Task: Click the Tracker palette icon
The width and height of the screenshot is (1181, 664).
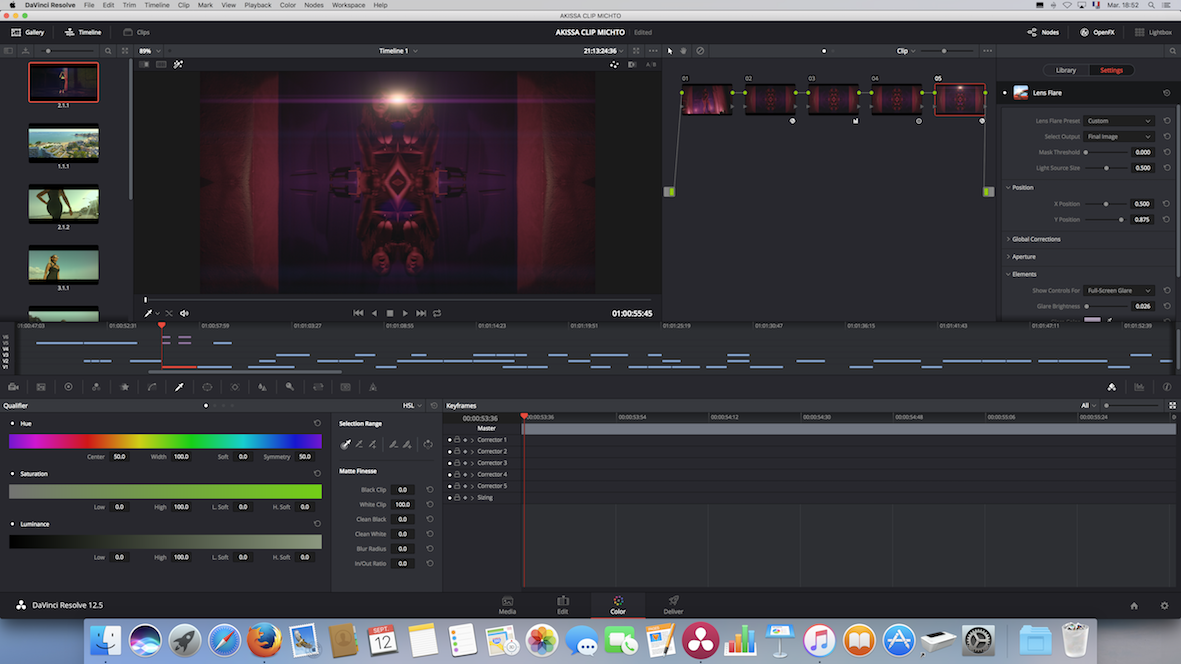Action: 235,386
